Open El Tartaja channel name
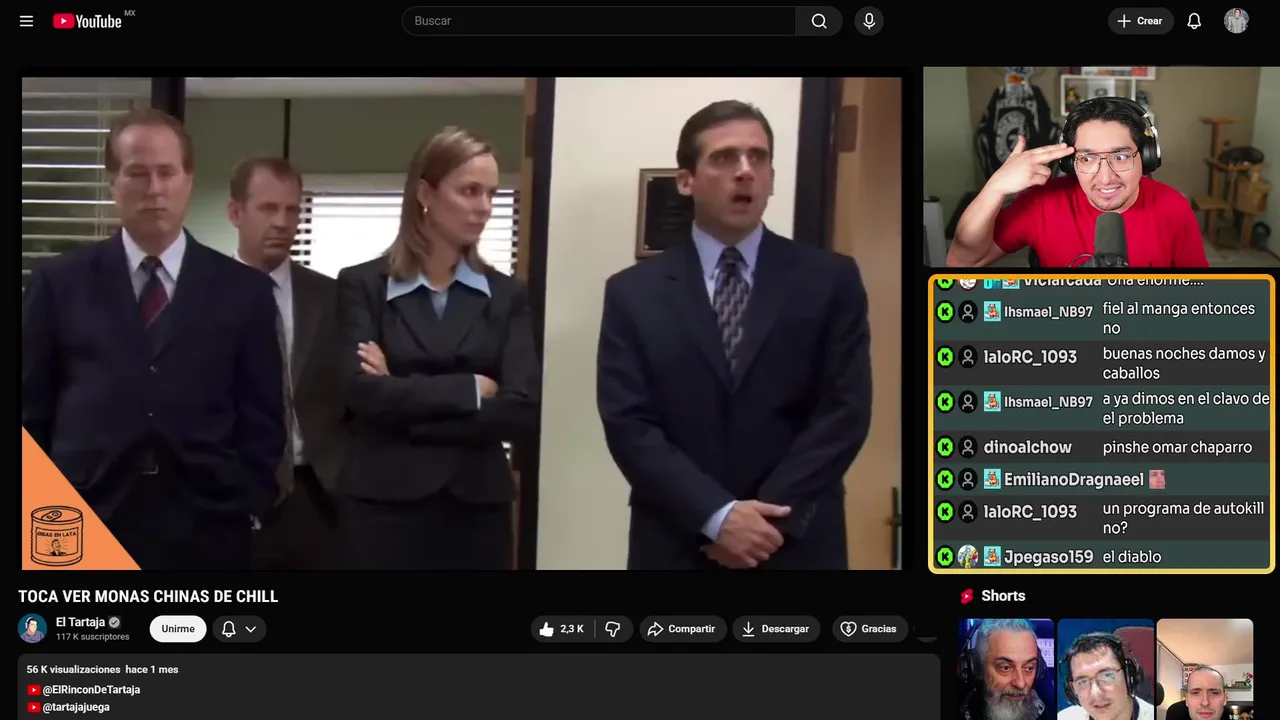Screen dimensions: 1280x720 tap(80, 622)
